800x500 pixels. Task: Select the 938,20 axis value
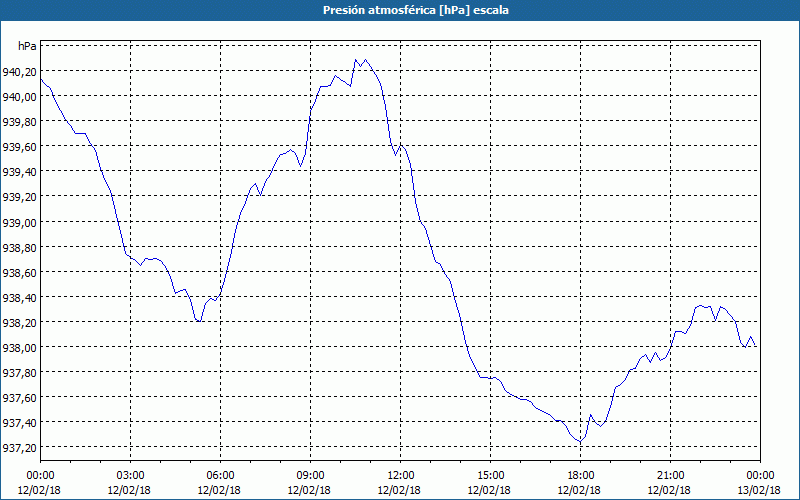(x=19, y=322)
